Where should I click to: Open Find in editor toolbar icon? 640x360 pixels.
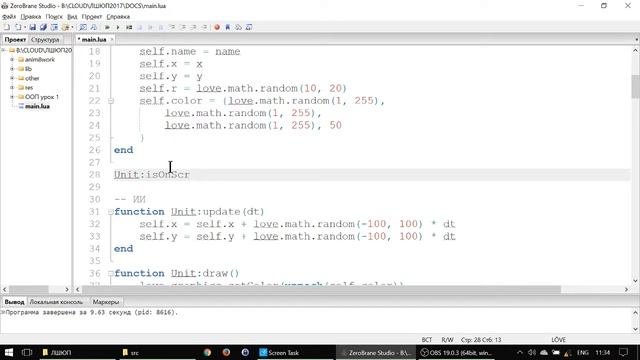(83, 27)
